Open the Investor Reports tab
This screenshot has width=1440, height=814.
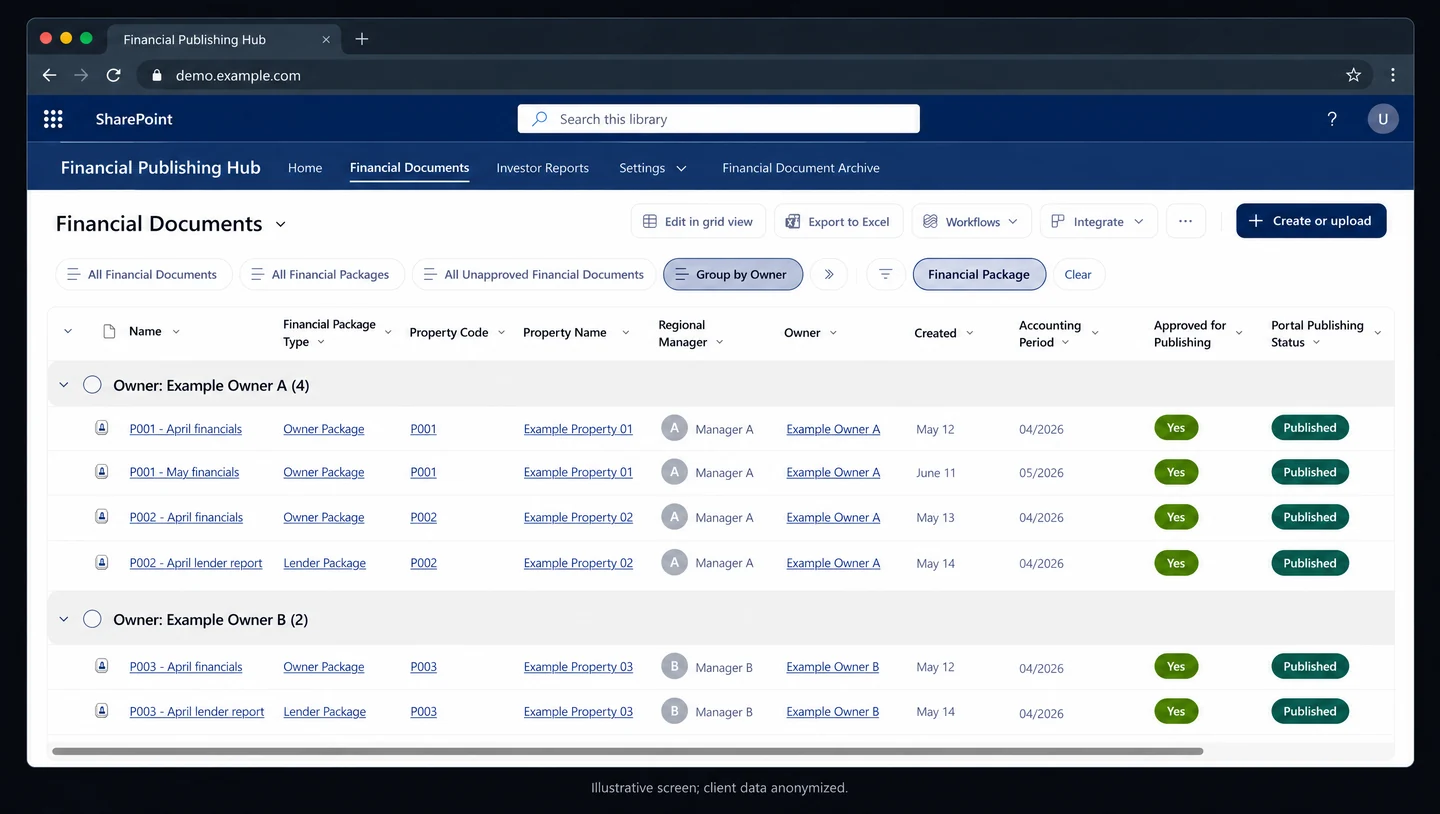[x=542, y=168]
